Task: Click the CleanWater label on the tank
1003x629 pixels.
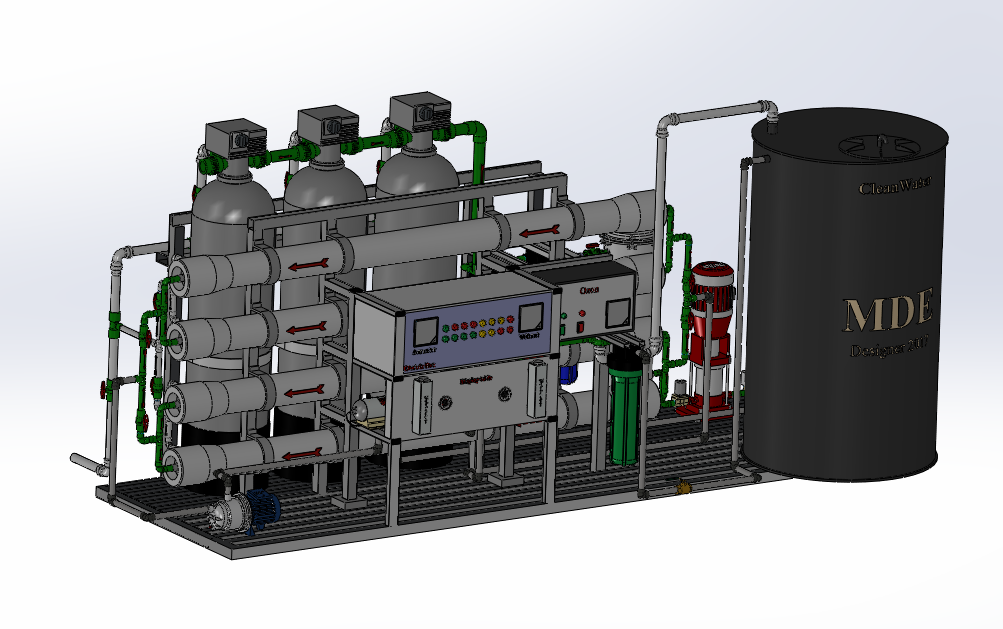Action: pyautogui.click(x=894, y=187)
